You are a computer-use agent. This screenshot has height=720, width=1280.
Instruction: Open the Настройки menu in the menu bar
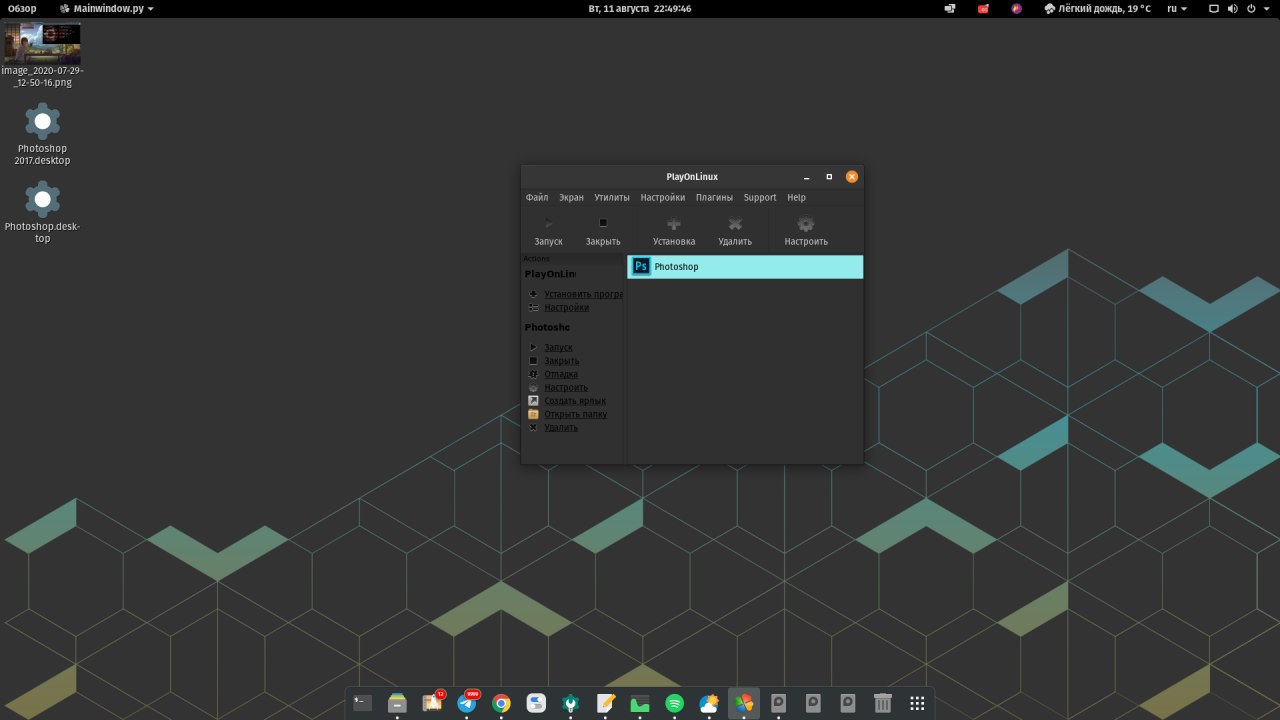(x=663, y=198)
